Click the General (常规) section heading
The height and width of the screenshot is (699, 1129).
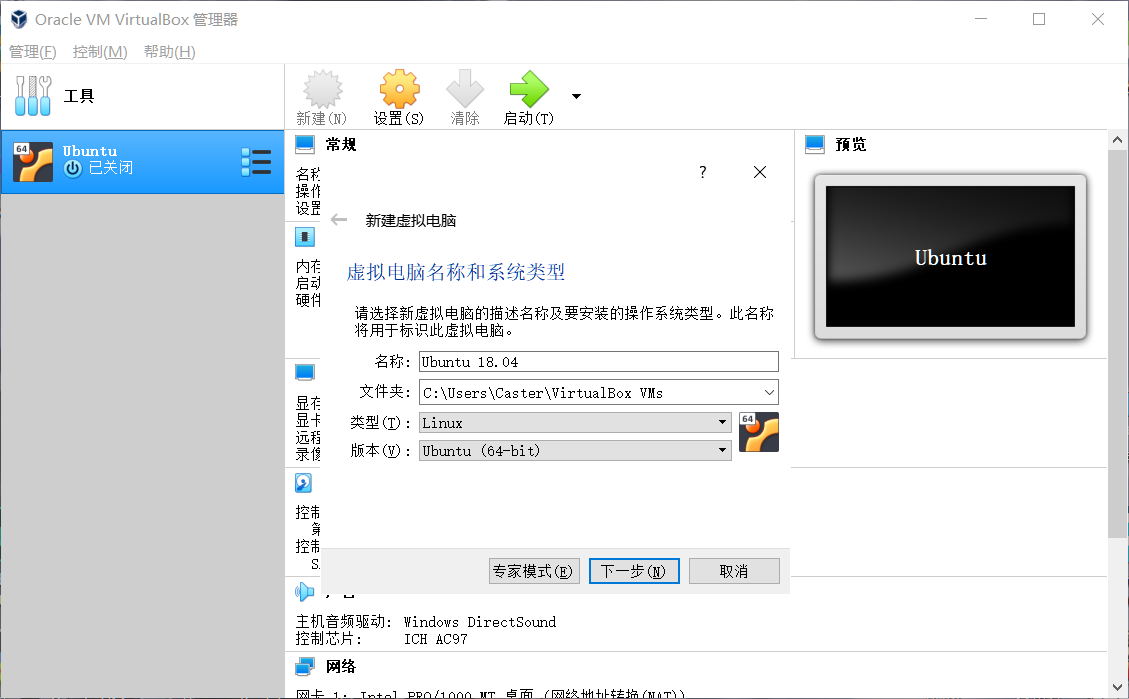[341, 145]
